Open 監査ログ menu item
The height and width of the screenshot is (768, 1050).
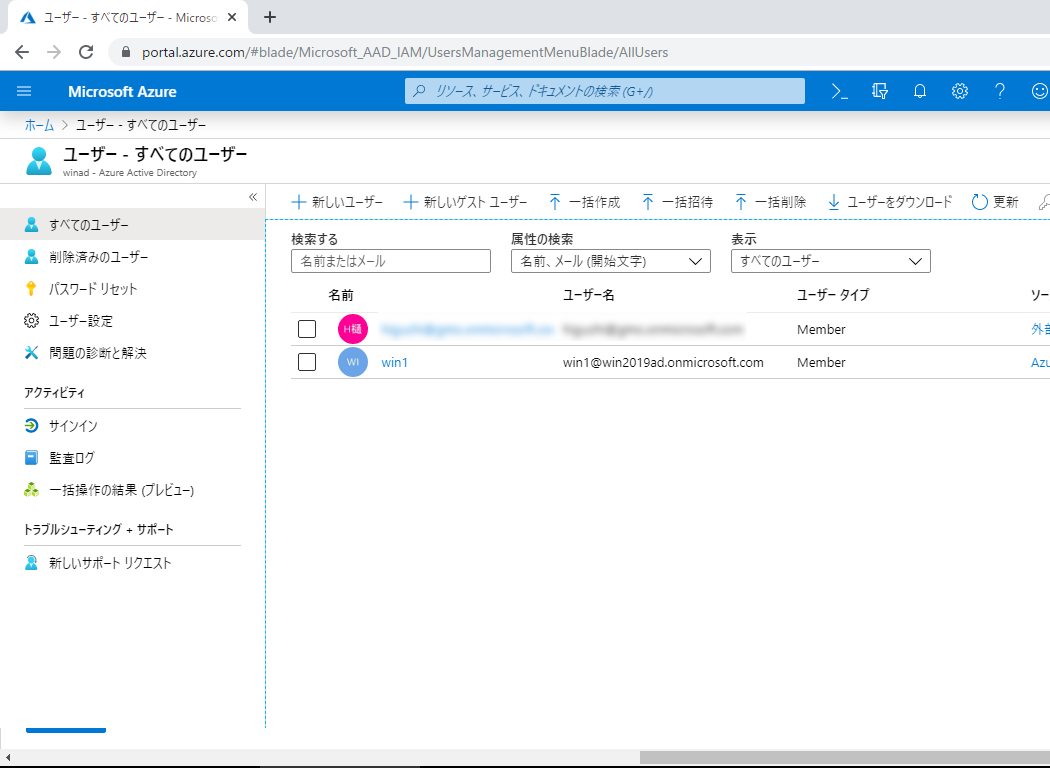133,458
